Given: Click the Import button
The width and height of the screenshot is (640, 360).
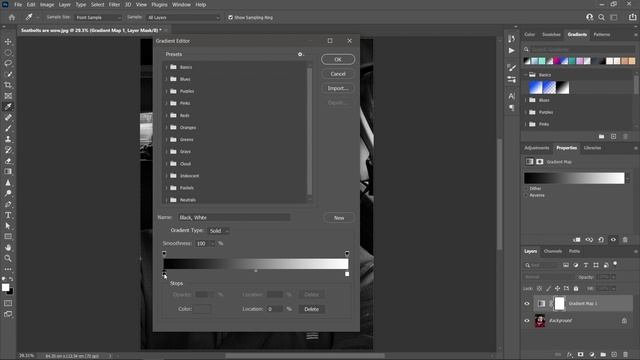Looking at the screenshot, I should pyautogui.click(x=338, y=88).
